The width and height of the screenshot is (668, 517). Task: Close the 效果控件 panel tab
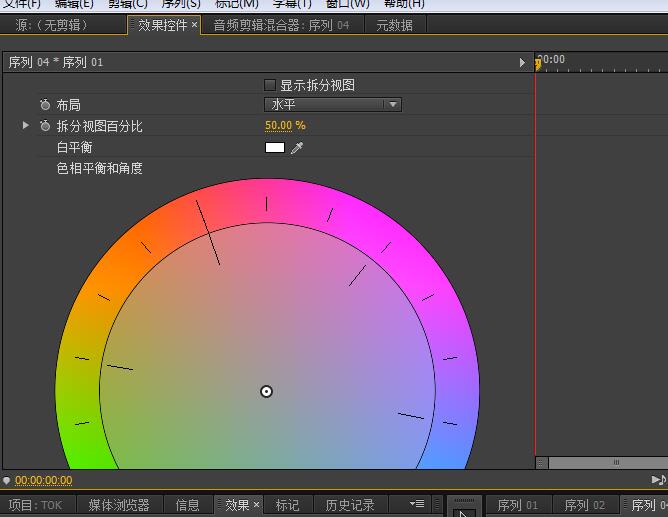coord(194,25)
